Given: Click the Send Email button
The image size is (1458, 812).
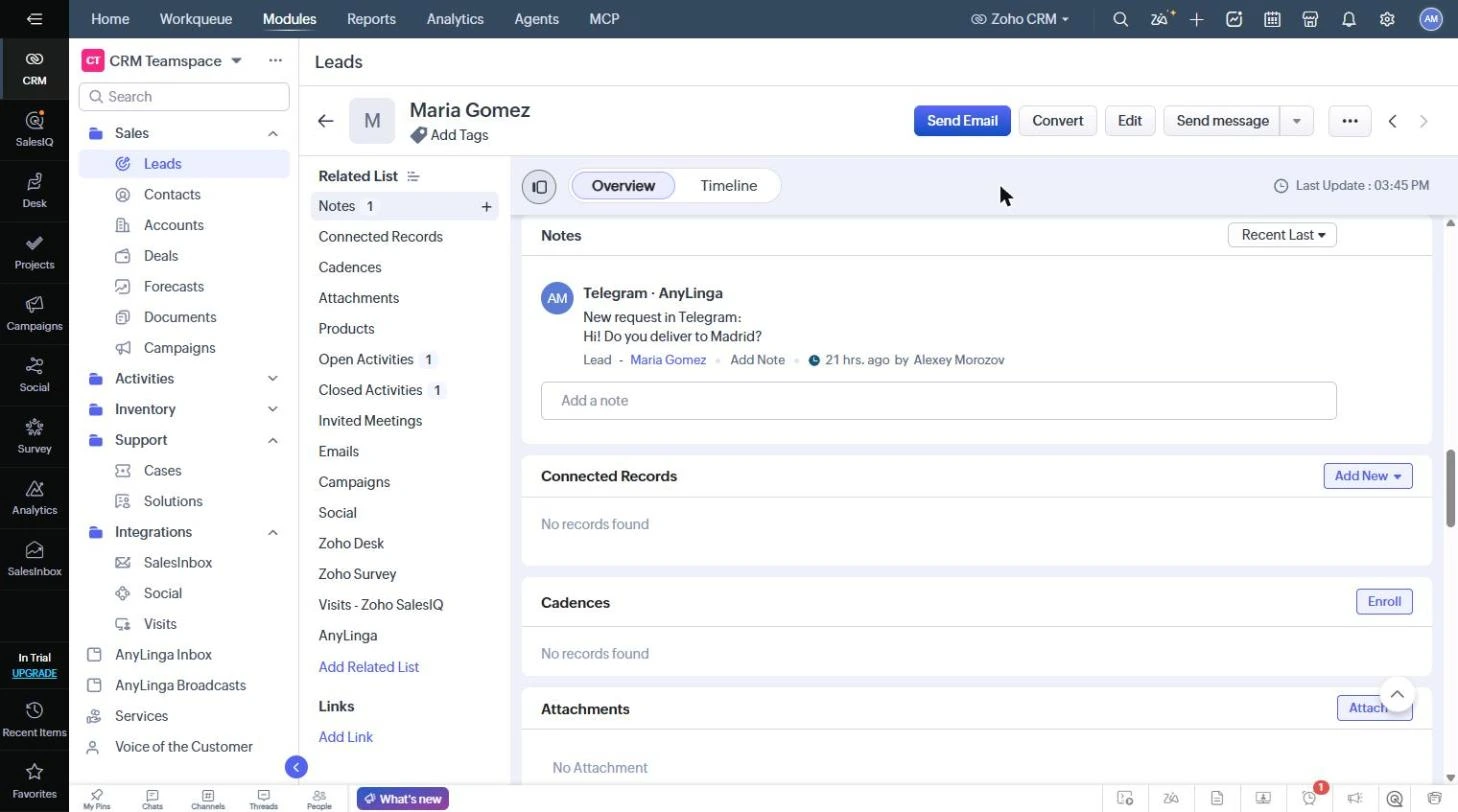Looking at the screenshot, I should [962, 121].
